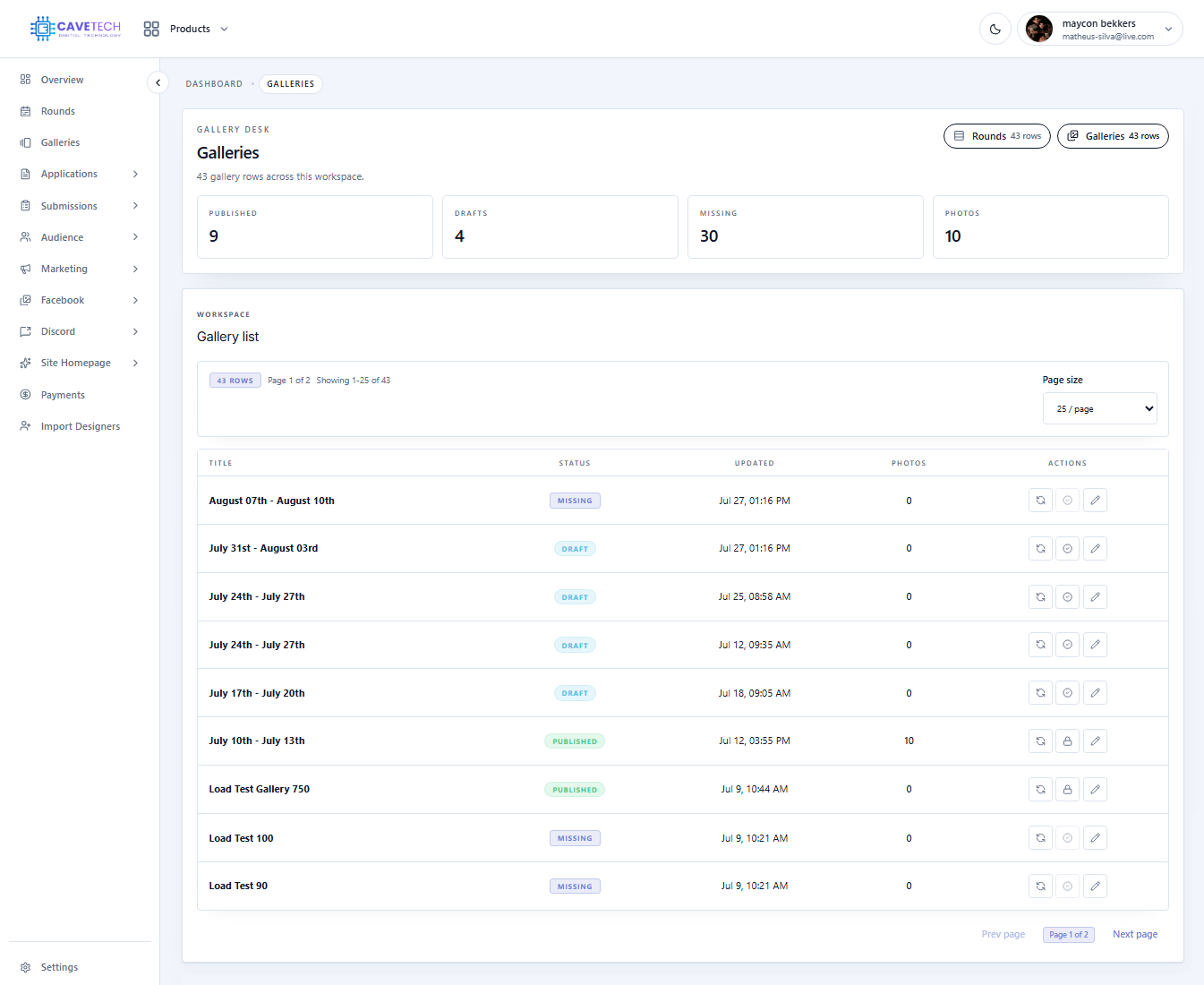Open maycon bekkers account menu
1204x985 pixels.
click(x=1100, y=29)
